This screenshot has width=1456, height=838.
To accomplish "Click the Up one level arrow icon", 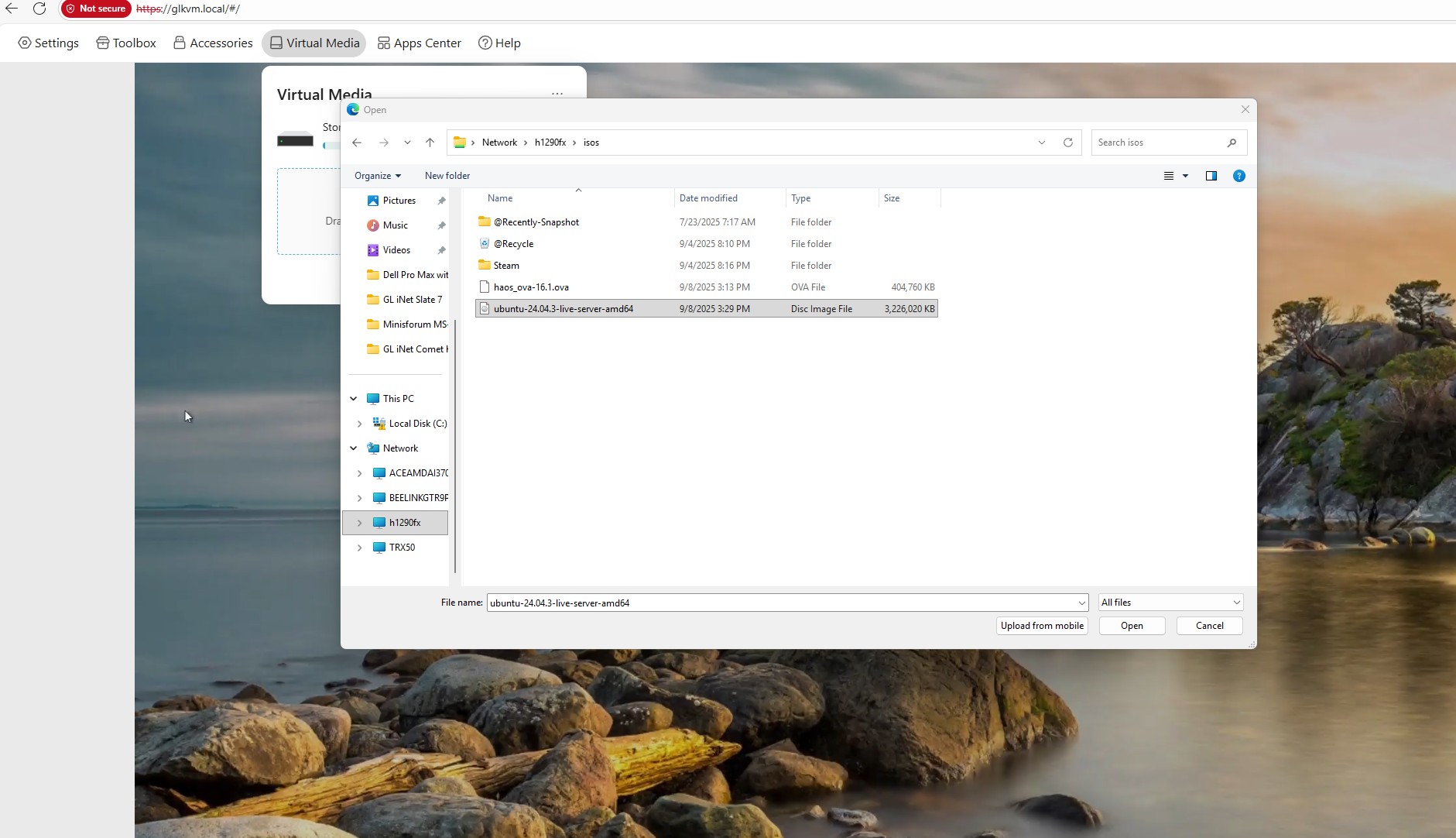I will (x=430, y=143).
